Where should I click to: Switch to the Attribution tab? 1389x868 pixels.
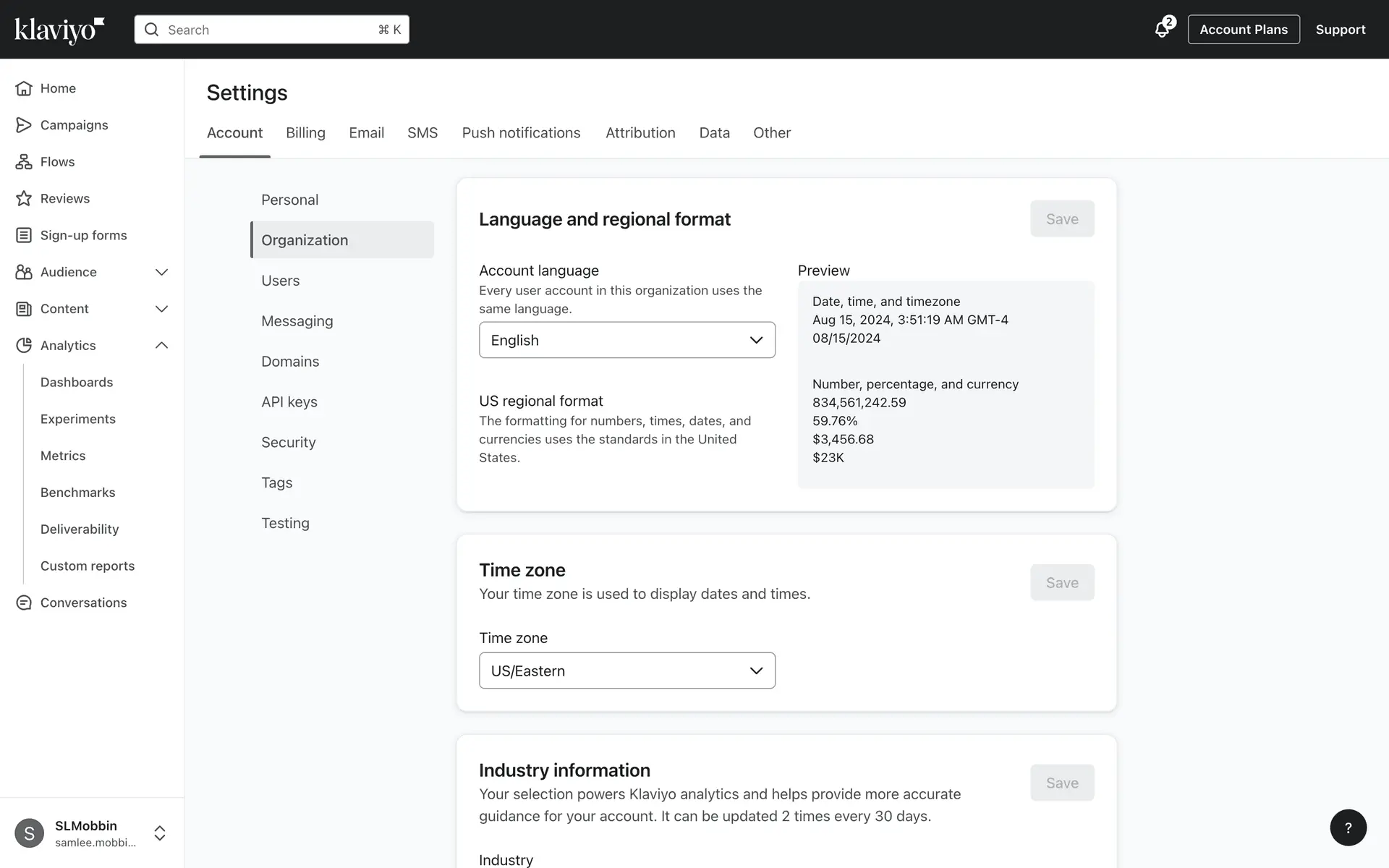[640, 133]
